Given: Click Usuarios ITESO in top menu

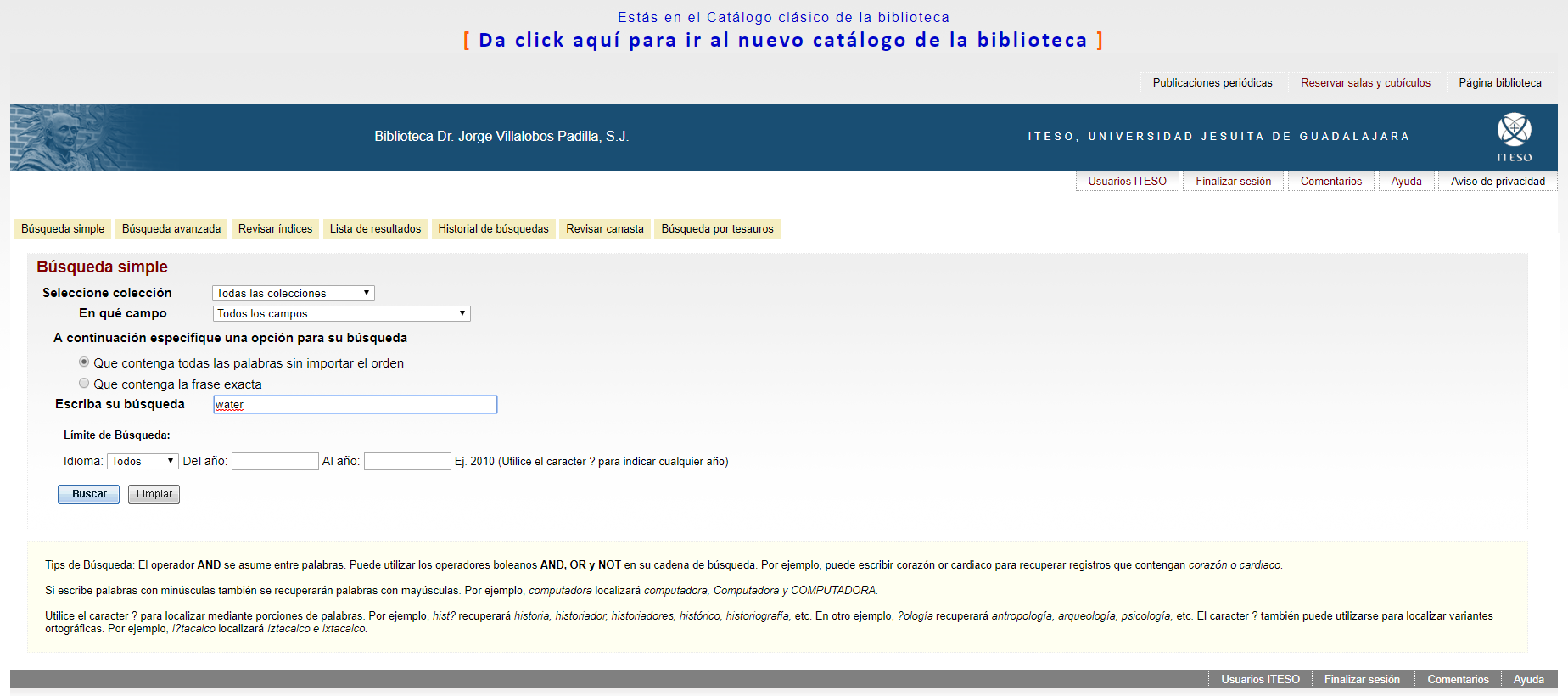Looking at the screenshot, I should [x=1127, y=181].
